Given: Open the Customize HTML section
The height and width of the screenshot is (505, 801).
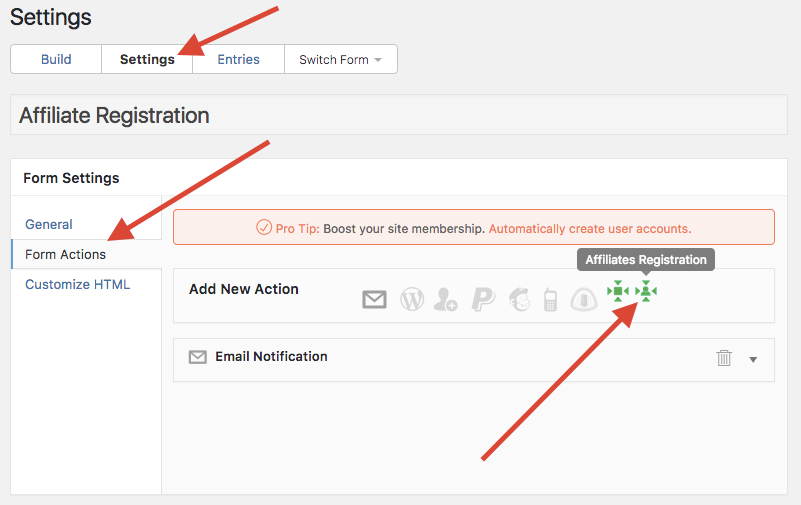Looking at the screenshot, I should click(78, 284).
